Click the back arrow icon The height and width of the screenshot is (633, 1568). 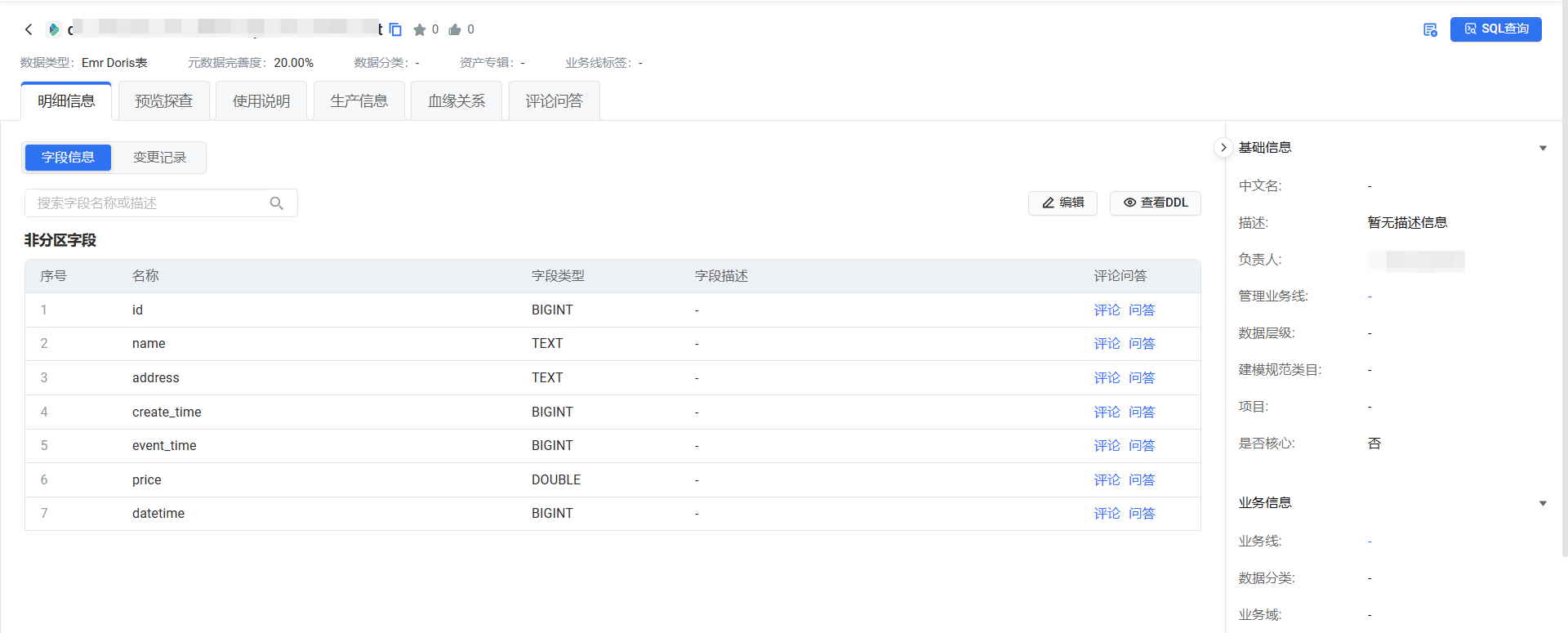click(x=29, y=29)
